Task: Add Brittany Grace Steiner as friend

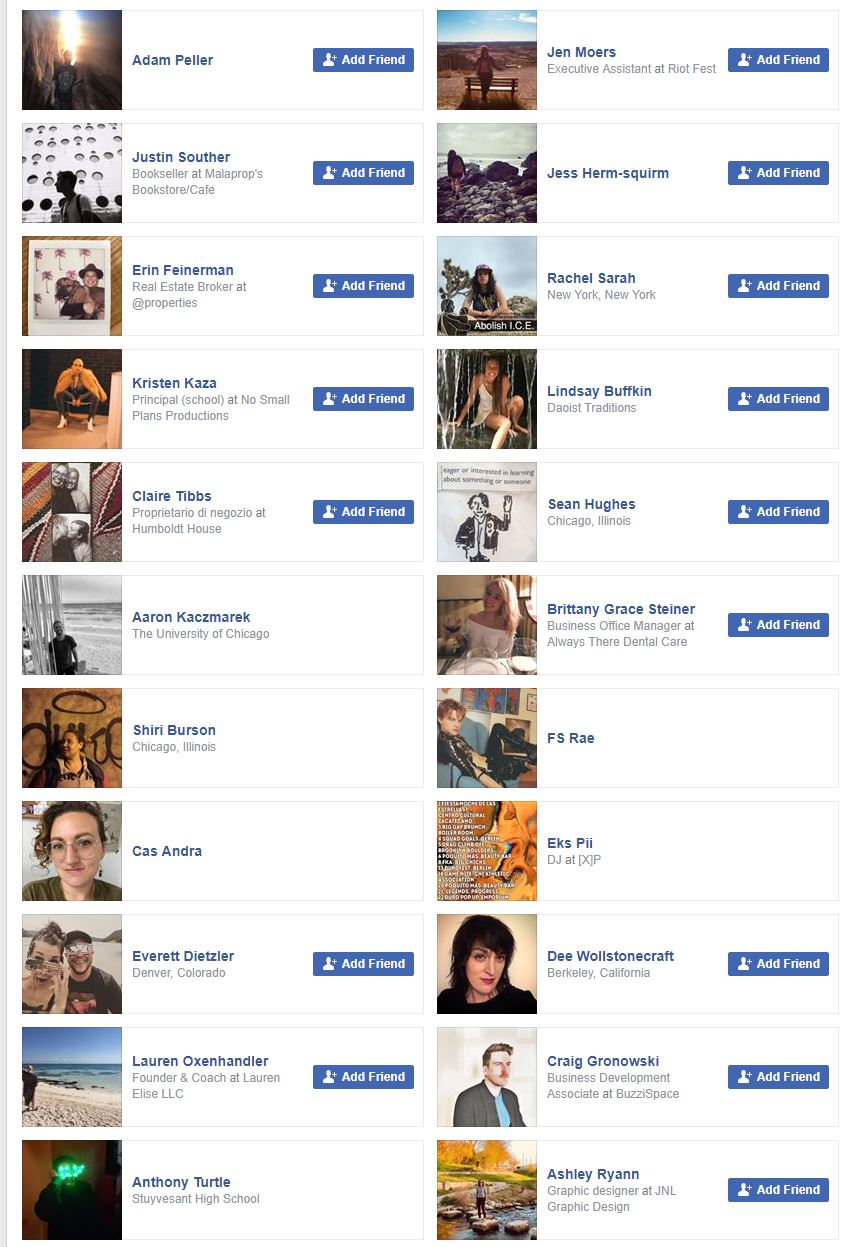Action: pos(778,625)
